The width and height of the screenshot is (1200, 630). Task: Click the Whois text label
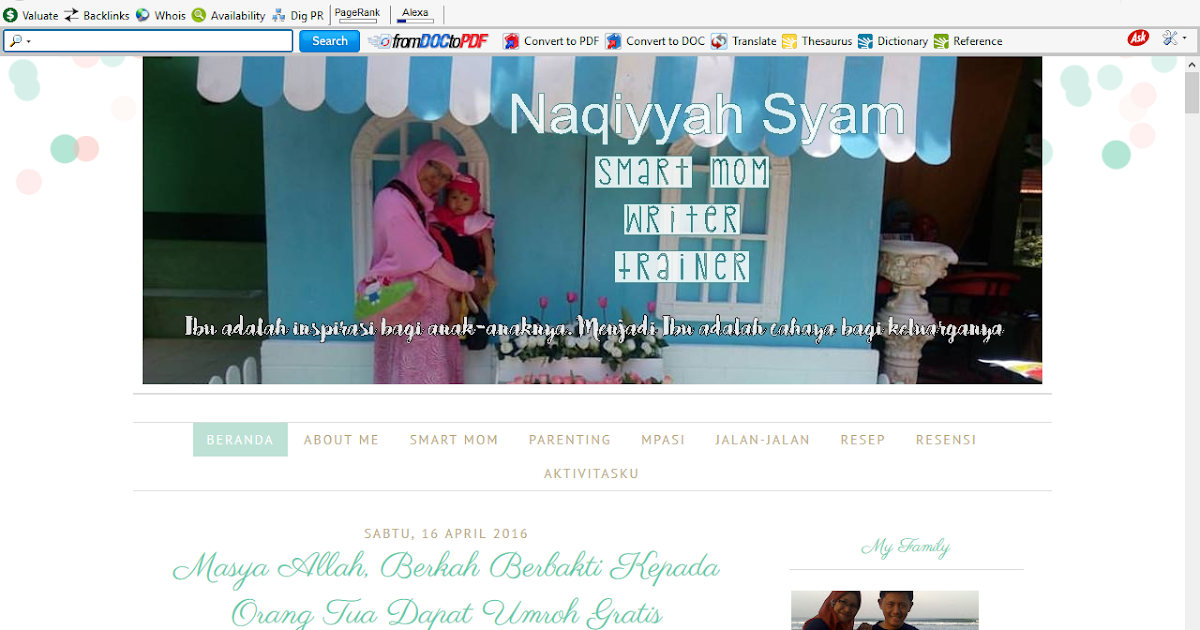click(x=170, y=15)
